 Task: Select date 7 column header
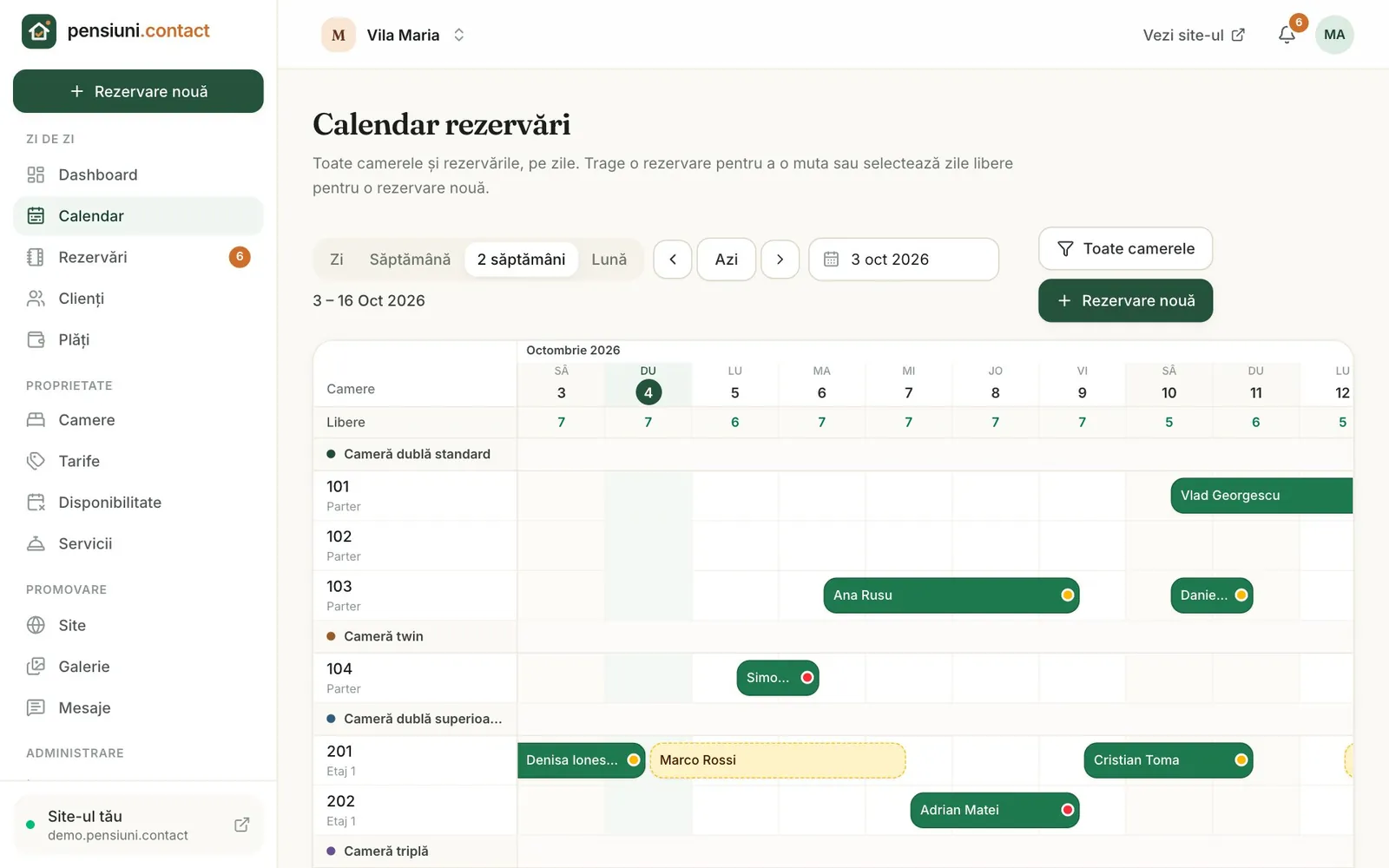point(909,384)
